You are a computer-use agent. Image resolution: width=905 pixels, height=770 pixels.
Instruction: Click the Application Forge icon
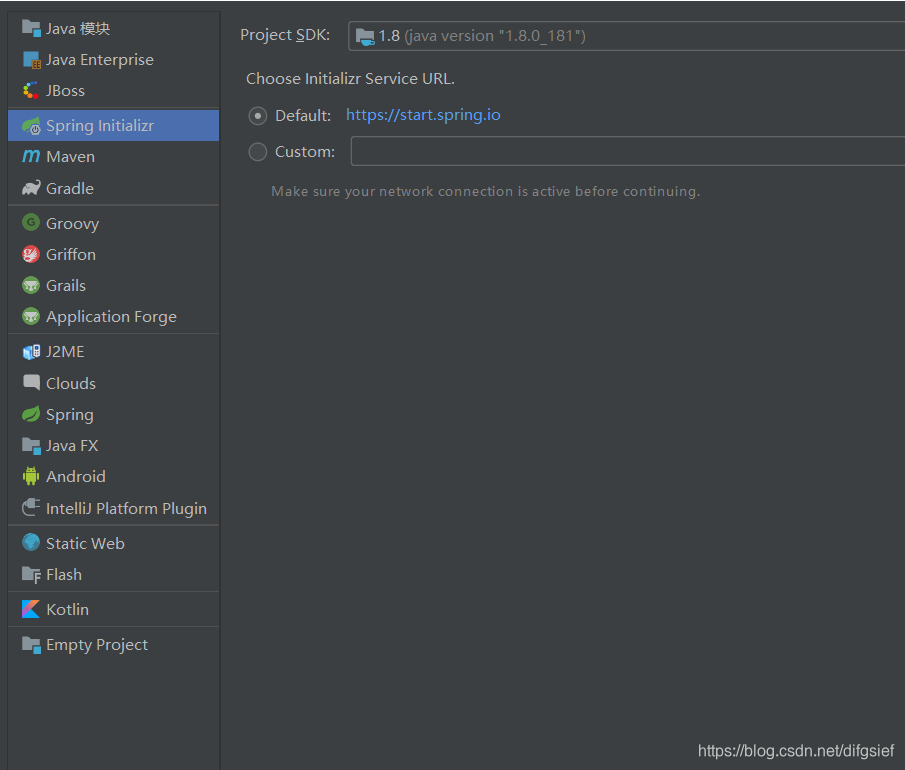pos(31,316)
